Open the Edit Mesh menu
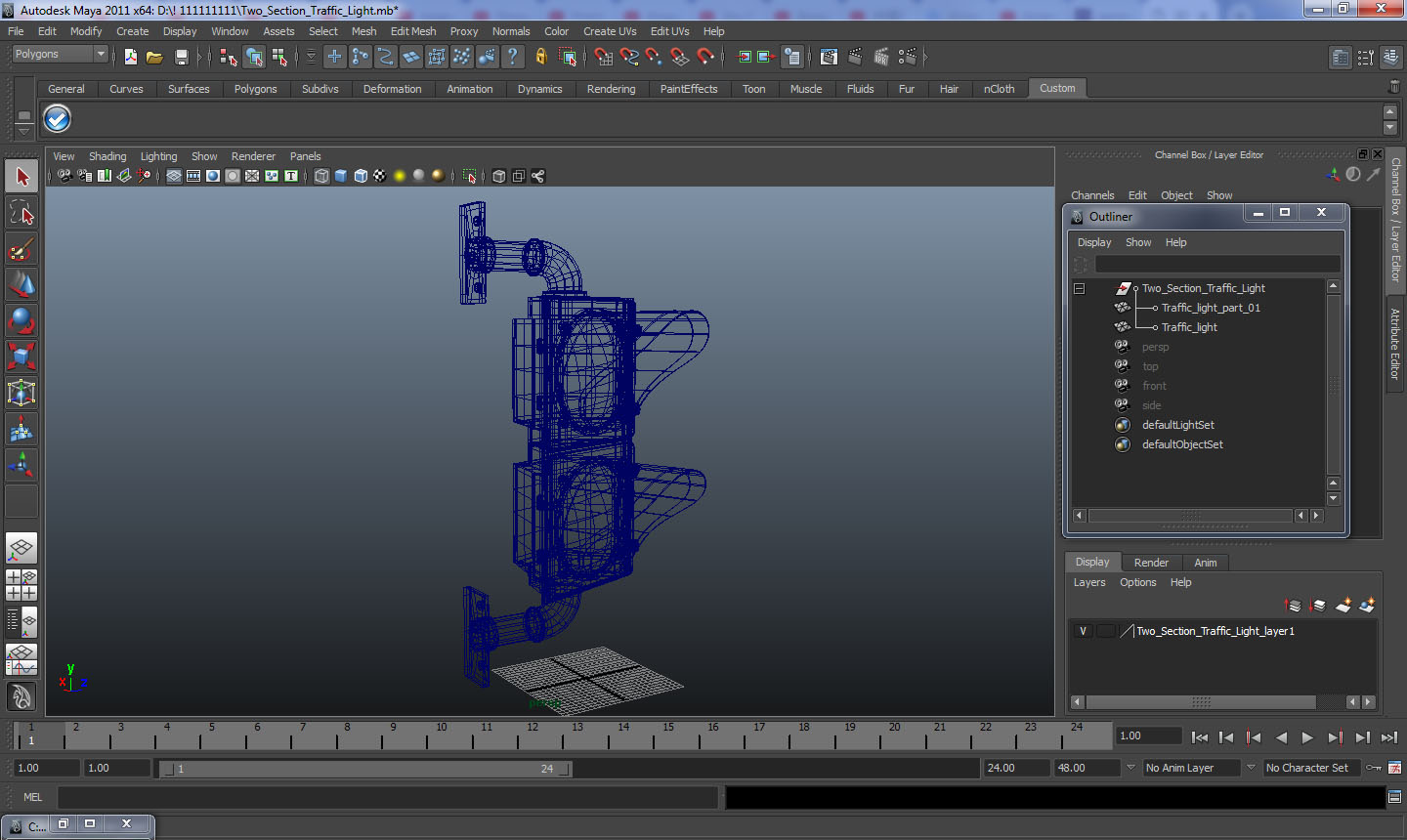This screenshot has height=840, width=1407. coord(413,31)
